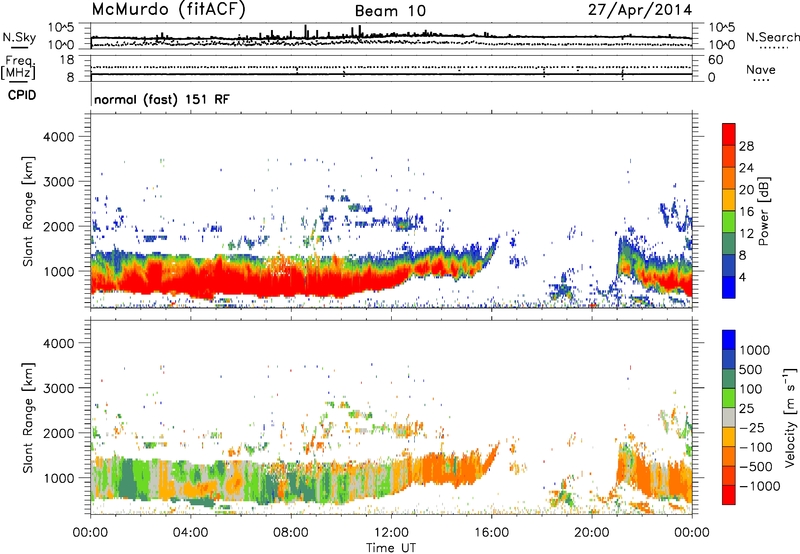Click "Slant Range [km]" label of velocity panel
Image resolution: width=800 pixels, height=554 pixels.
(28, 418)
